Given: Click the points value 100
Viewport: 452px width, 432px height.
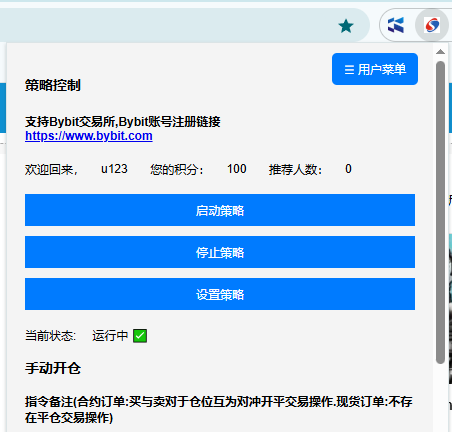Looking at the screenshot, I should [x=237, y=169].
